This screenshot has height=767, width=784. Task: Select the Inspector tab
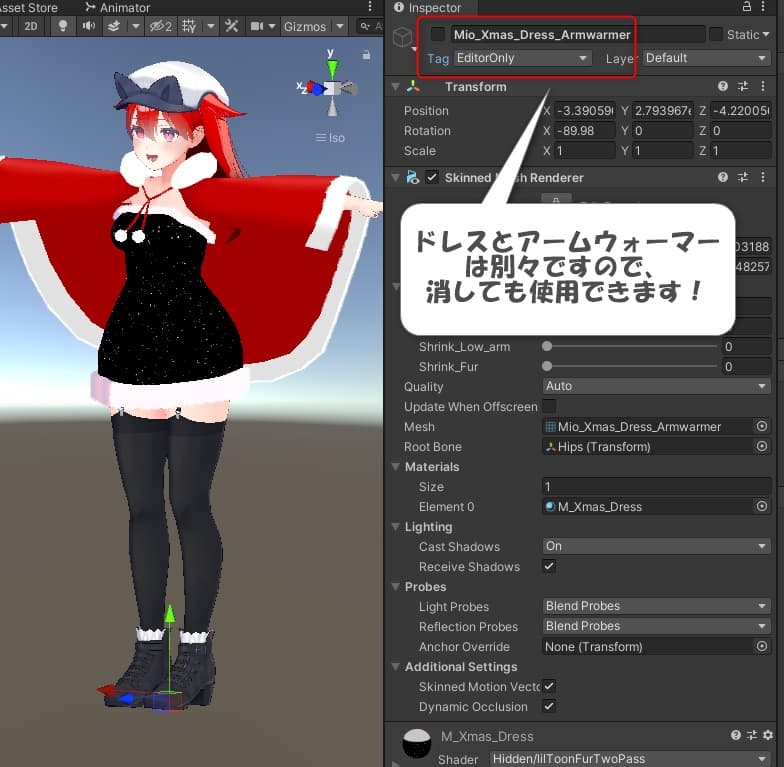coord(428,8)
